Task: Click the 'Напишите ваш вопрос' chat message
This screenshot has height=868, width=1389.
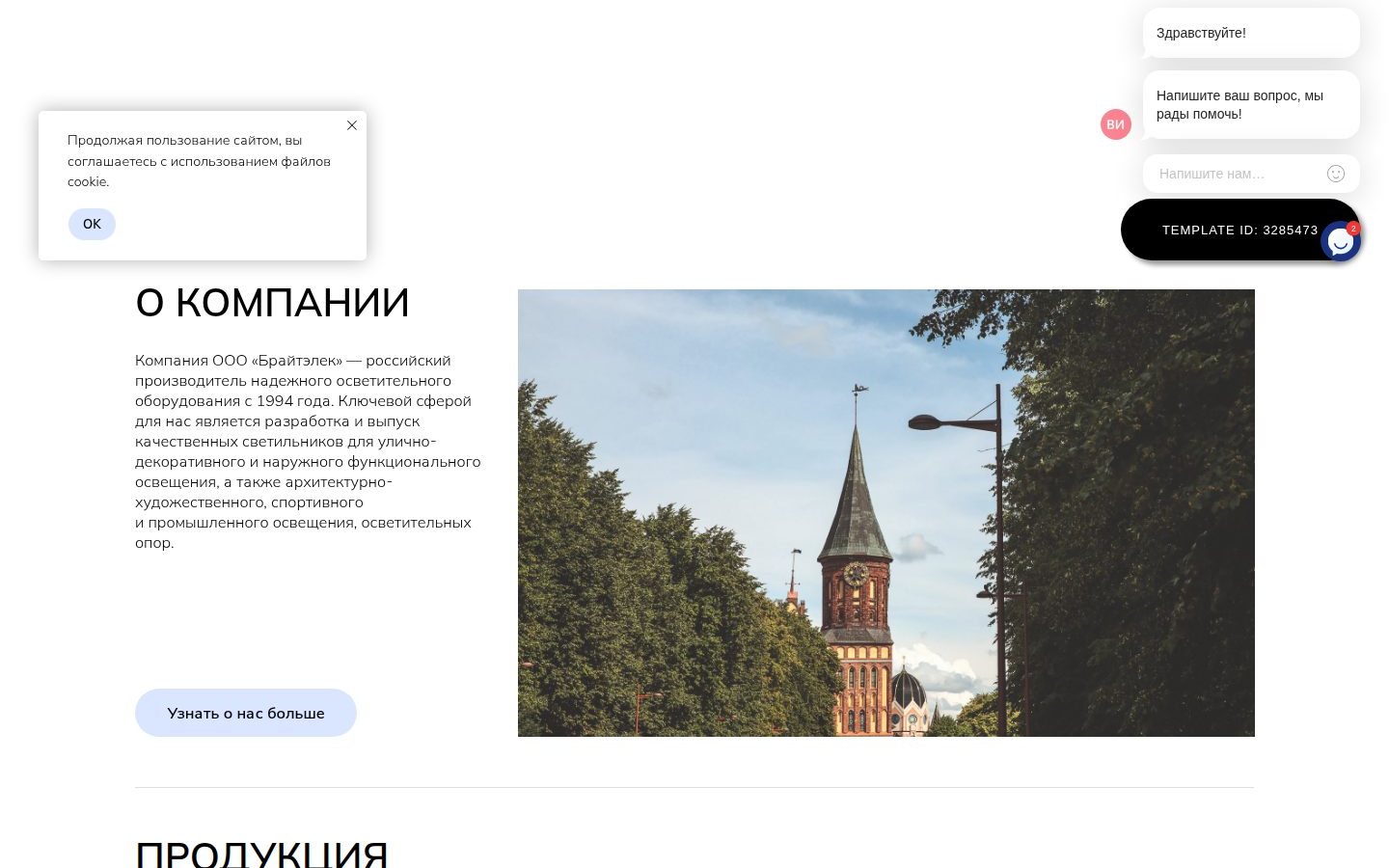Action: (x=1251, y=104)
